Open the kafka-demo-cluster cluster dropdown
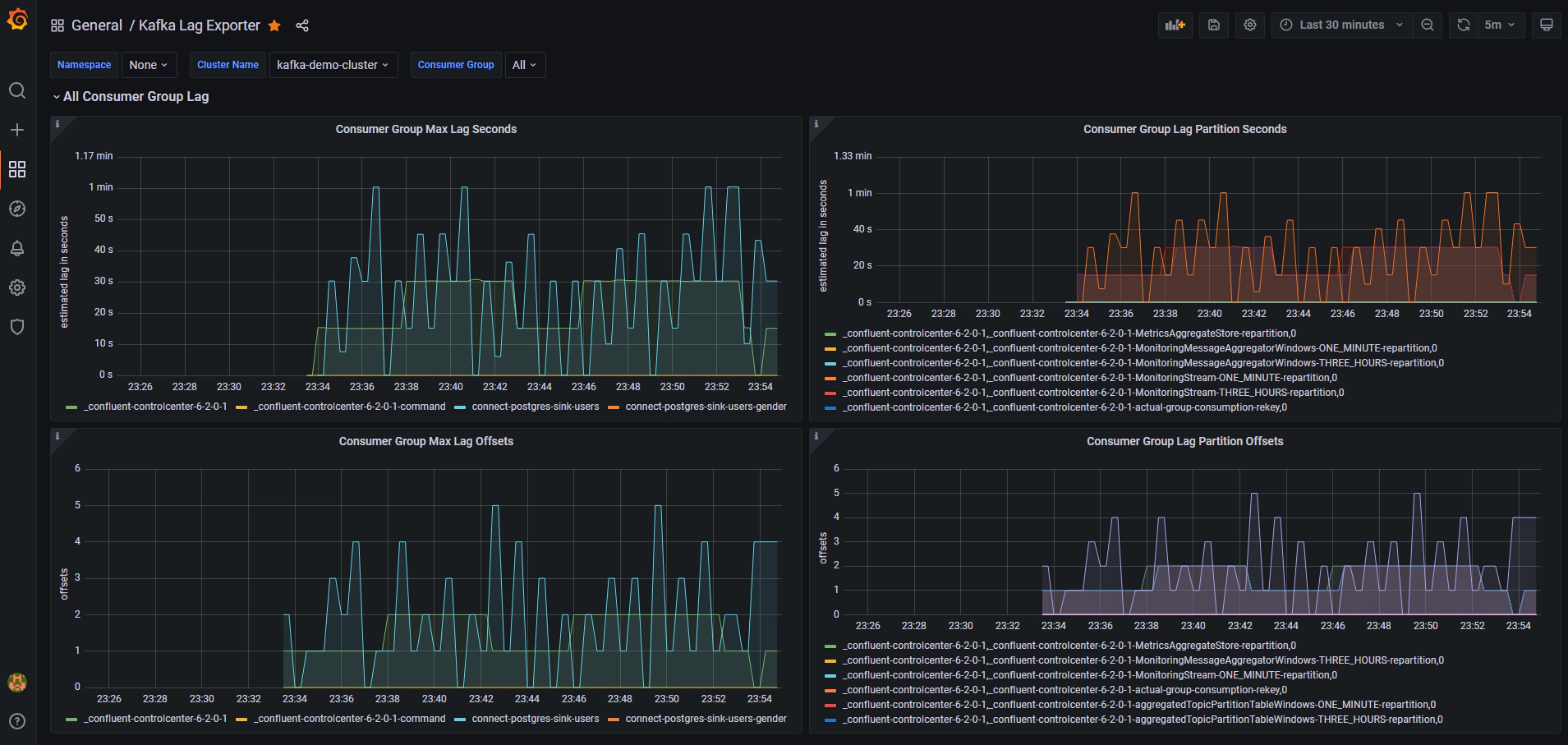This screenshot has width=1568, height=745. click(333, 65)
